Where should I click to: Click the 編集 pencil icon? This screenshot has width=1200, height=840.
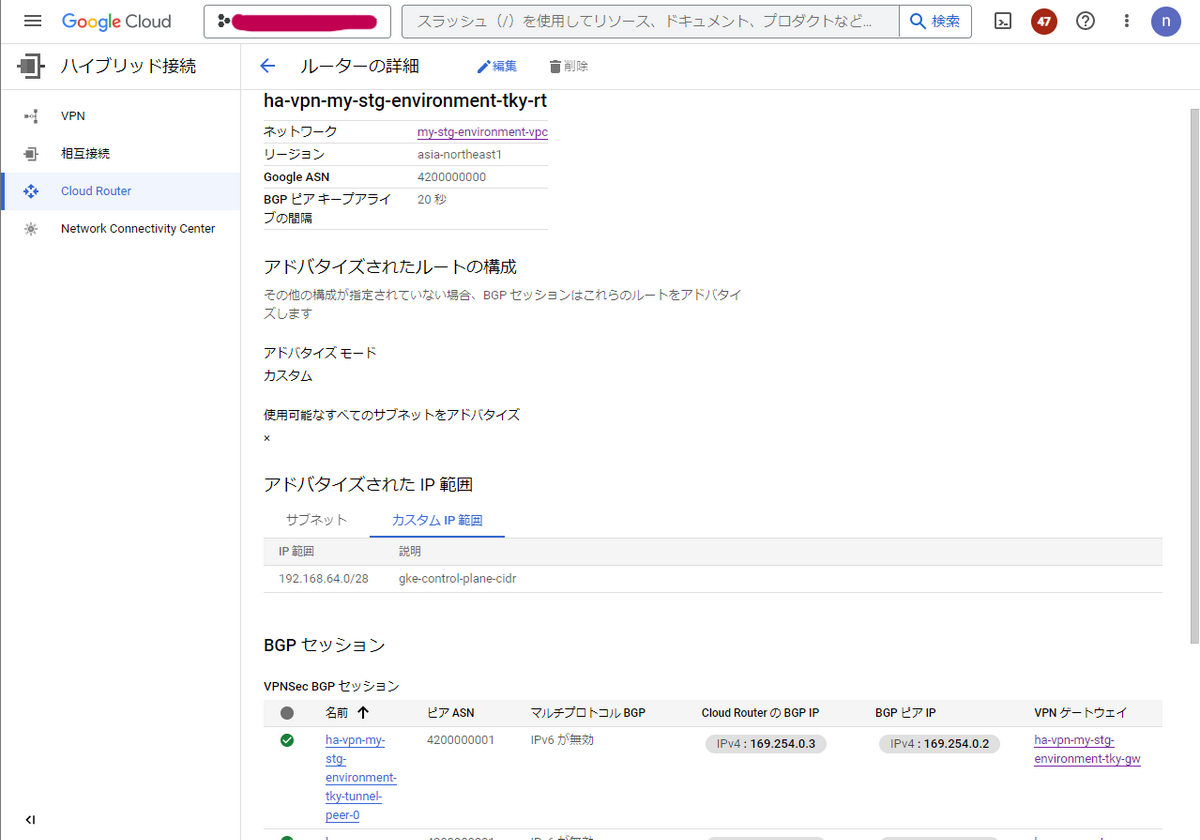(497, 66)
